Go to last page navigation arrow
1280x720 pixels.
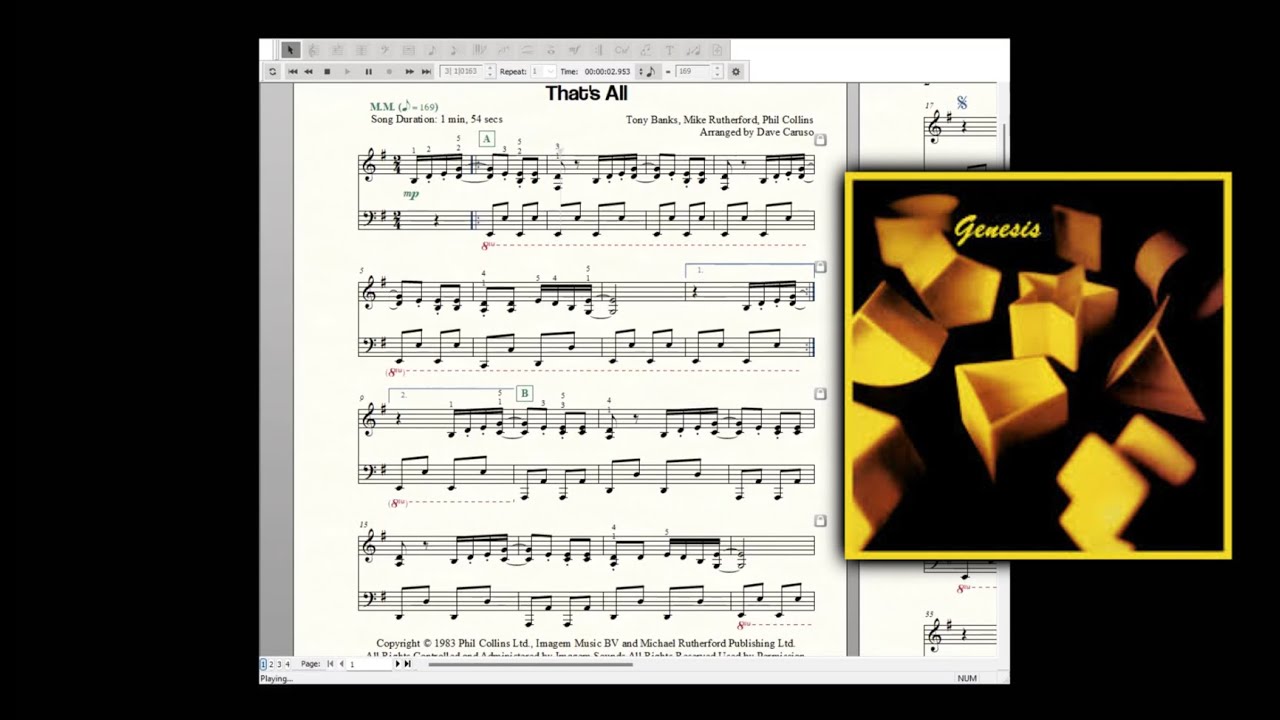408,664
